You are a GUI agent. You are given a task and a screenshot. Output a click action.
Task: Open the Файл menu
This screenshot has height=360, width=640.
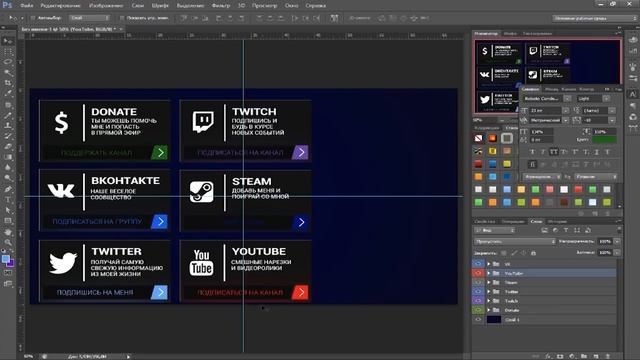(27, 6)
